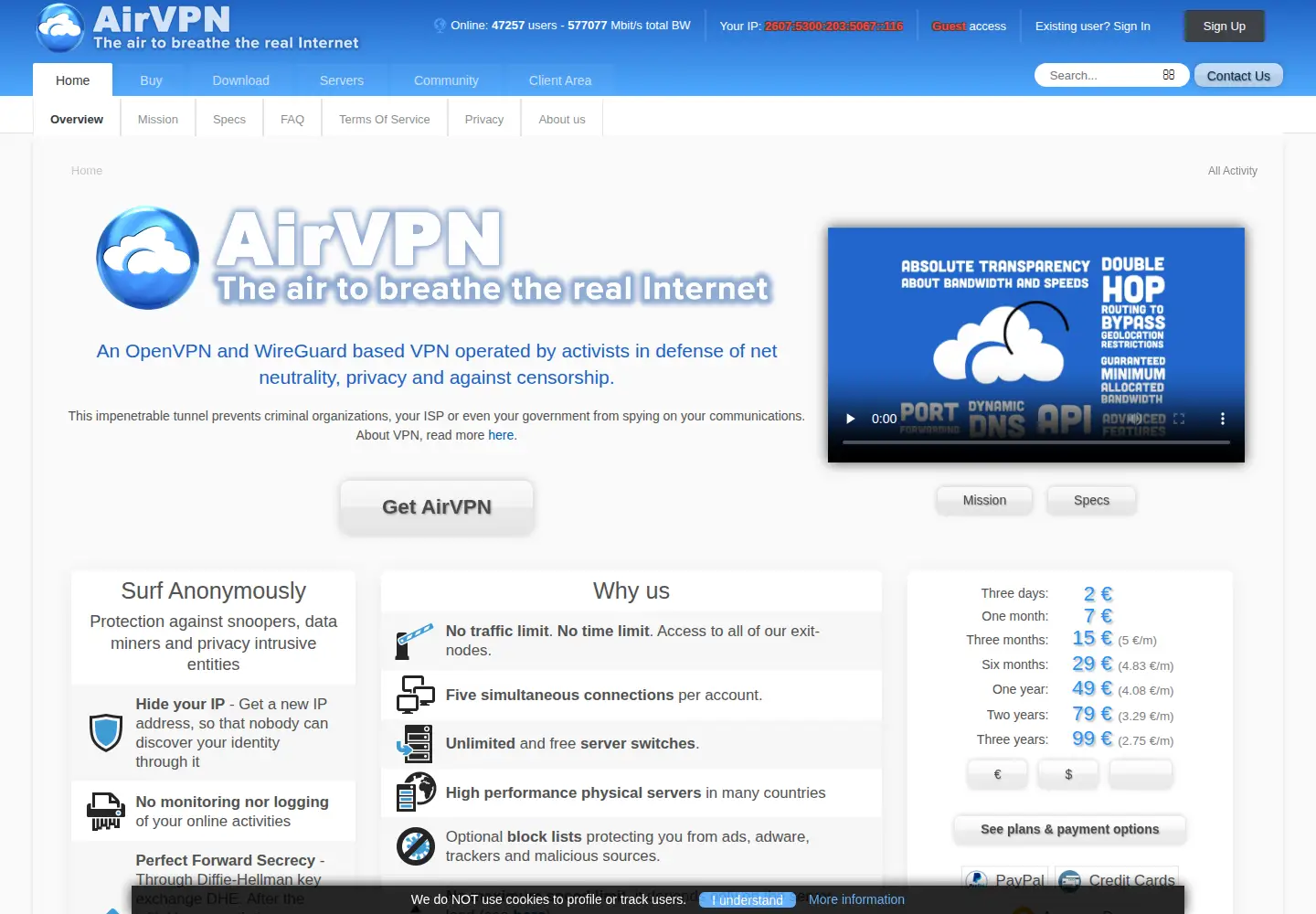Screen dimensions: 1316x914
Task: Select the Terms Of Service sub-tab
Action: (385, 119)
